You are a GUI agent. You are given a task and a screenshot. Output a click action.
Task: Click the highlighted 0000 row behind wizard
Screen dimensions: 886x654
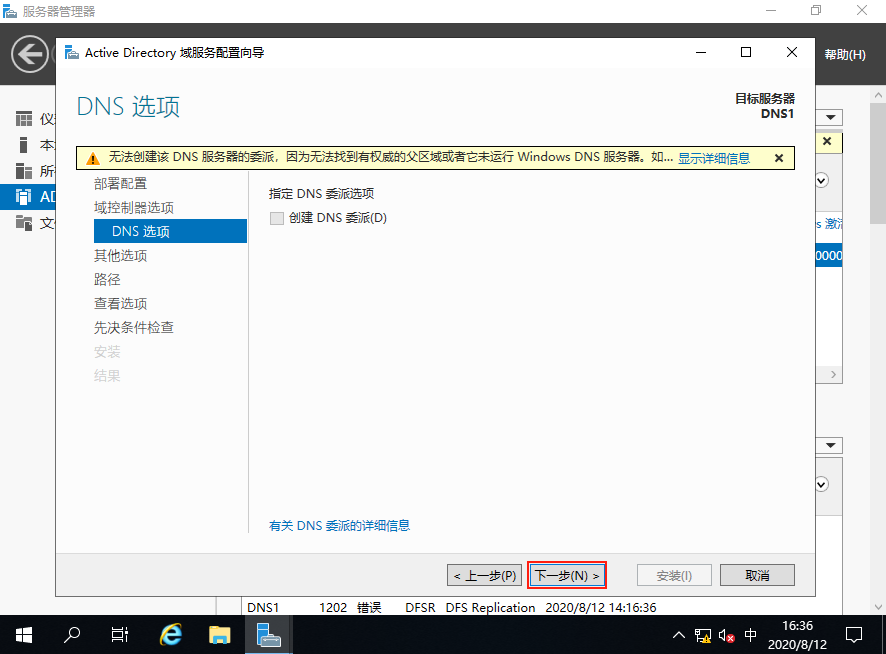coord(829,255)
